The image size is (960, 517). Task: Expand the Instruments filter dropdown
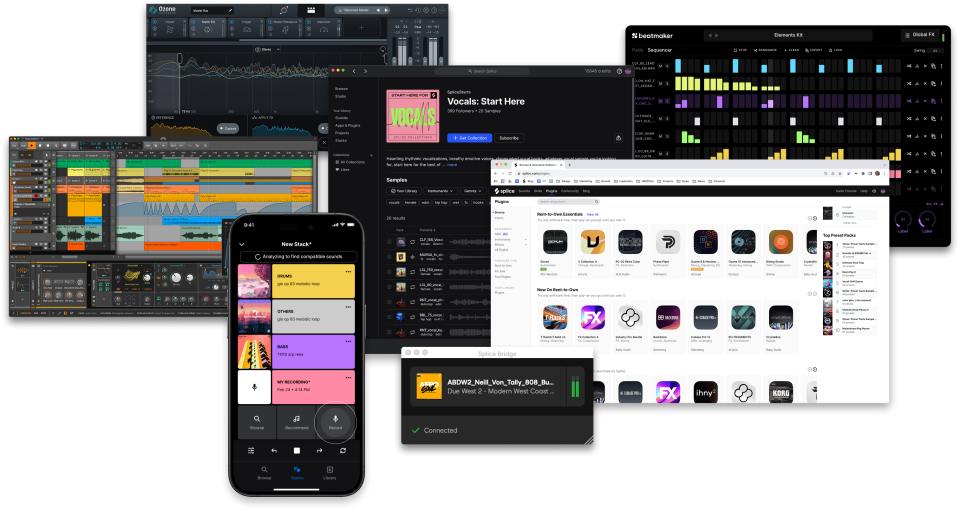point(440,191)
